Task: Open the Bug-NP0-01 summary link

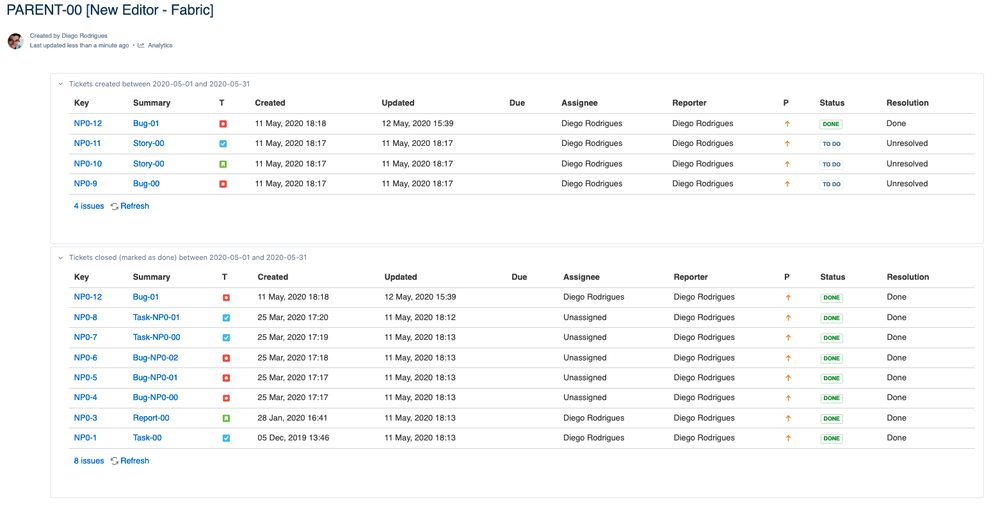Action: 155,377
